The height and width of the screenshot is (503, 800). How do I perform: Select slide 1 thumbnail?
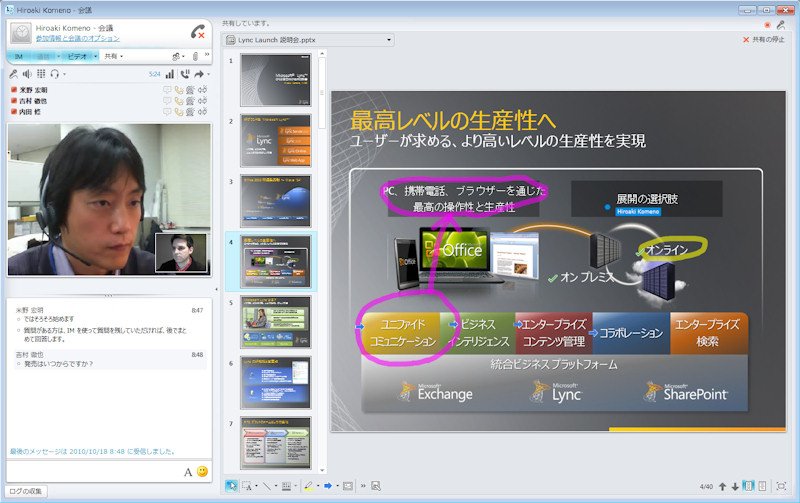point(276,80)
